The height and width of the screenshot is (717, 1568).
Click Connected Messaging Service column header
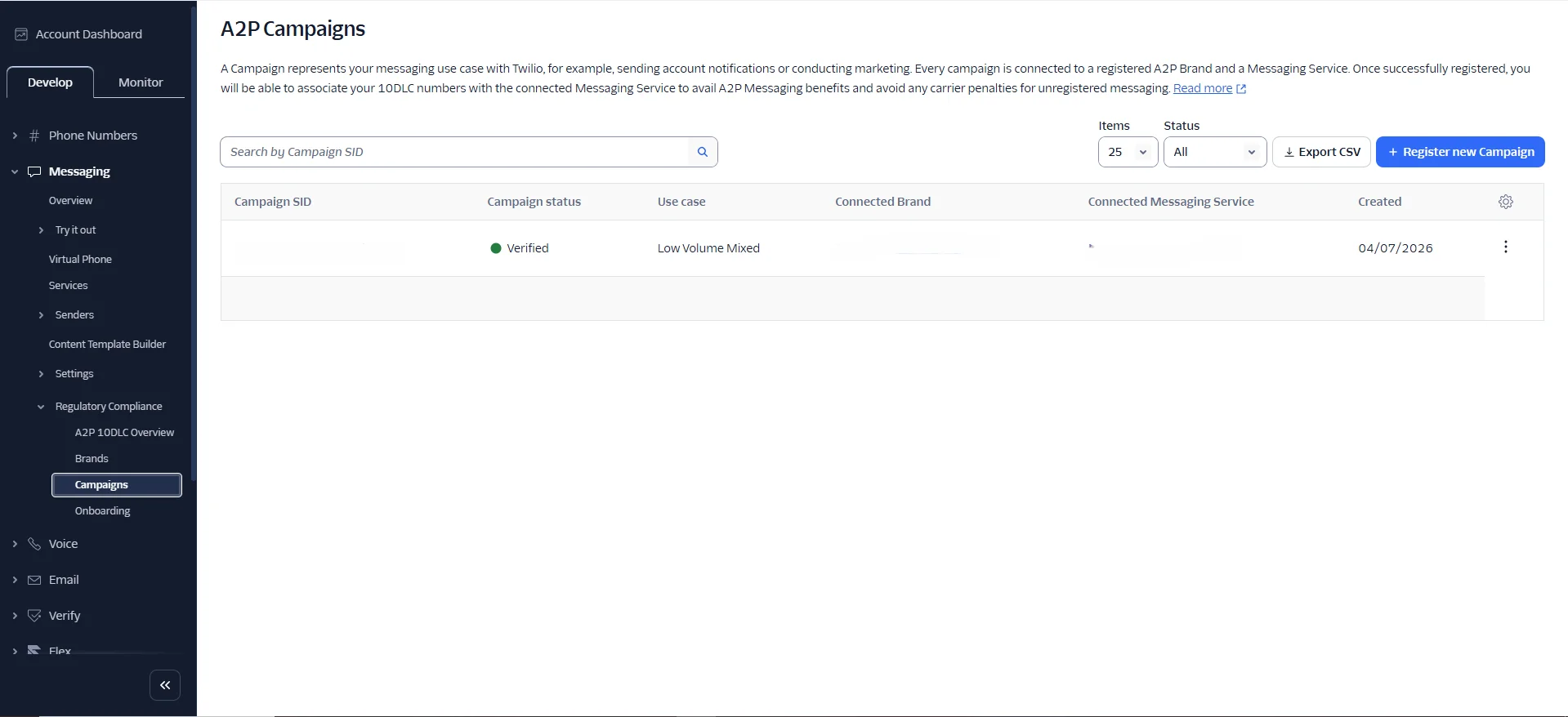click(x=1170, y=202)
